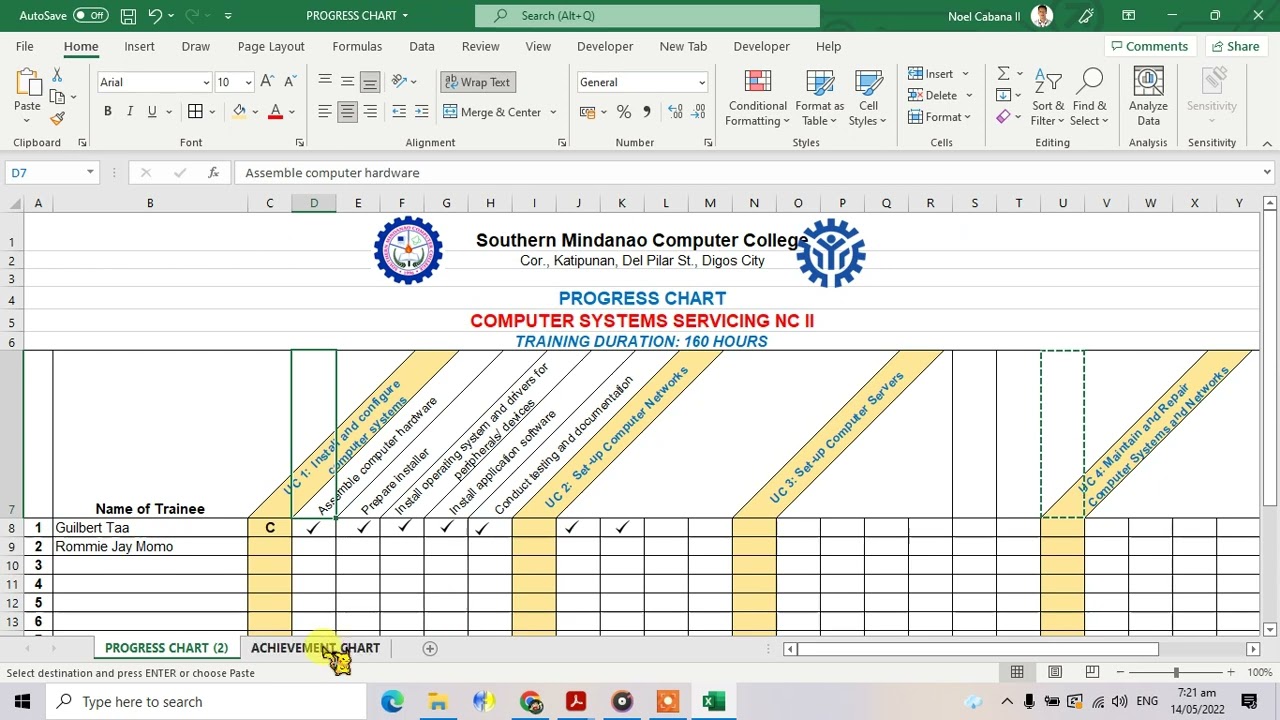Click the Increase Font Size icon
1280x720 pixels.
[x=267, y=82]
